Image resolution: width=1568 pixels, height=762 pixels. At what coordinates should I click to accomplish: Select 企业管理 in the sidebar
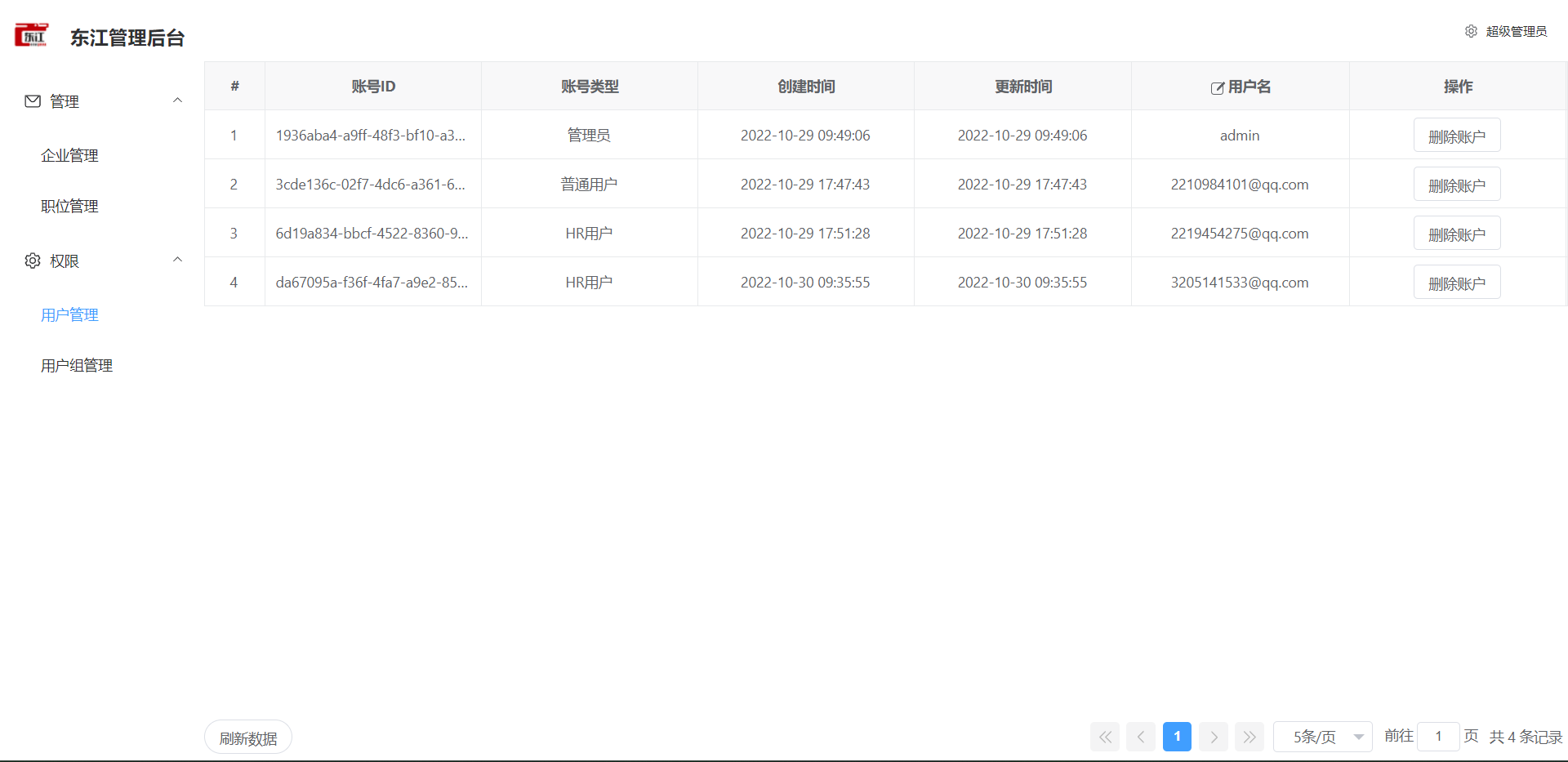point(70,155)
